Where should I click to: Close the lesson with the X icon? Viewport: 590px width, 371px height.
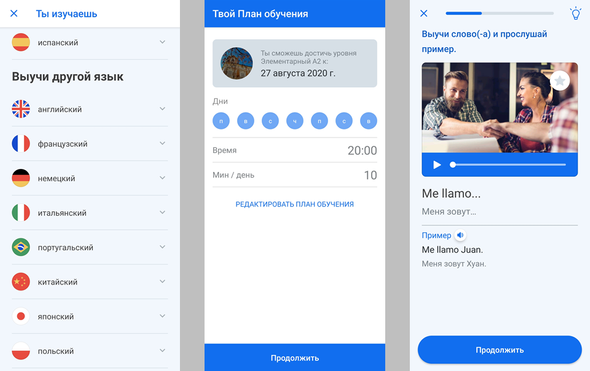(424, 14)
